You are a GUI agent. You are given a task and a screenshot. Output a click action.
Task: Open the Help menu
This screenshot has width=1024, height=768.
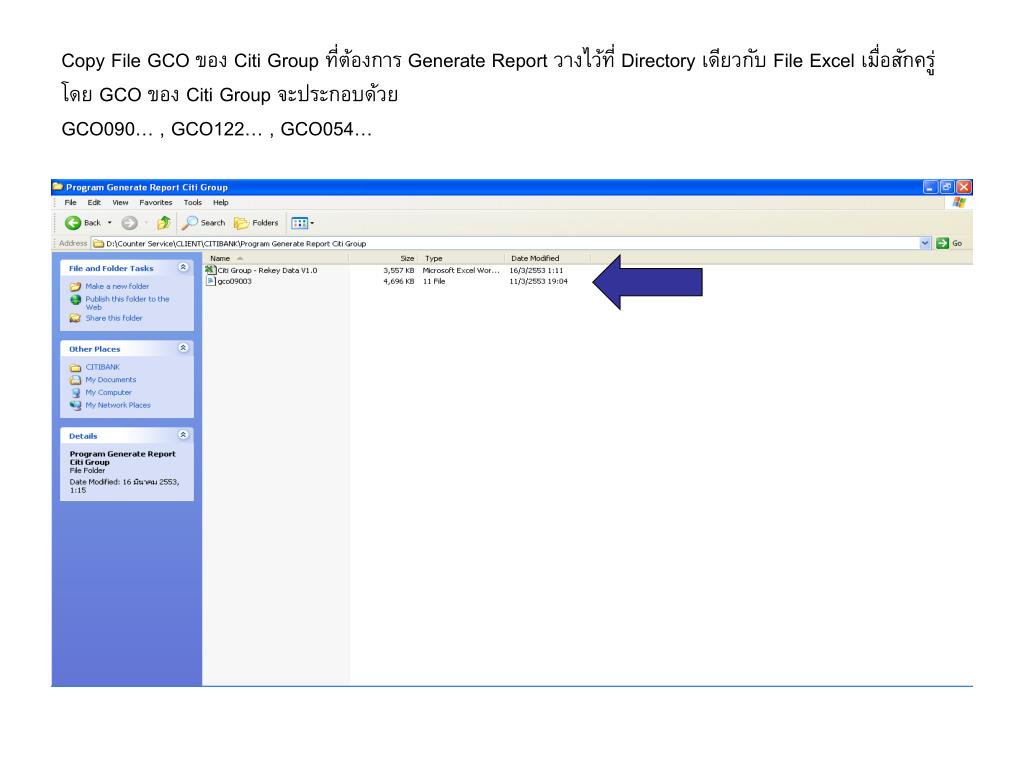tap(221, 203)
